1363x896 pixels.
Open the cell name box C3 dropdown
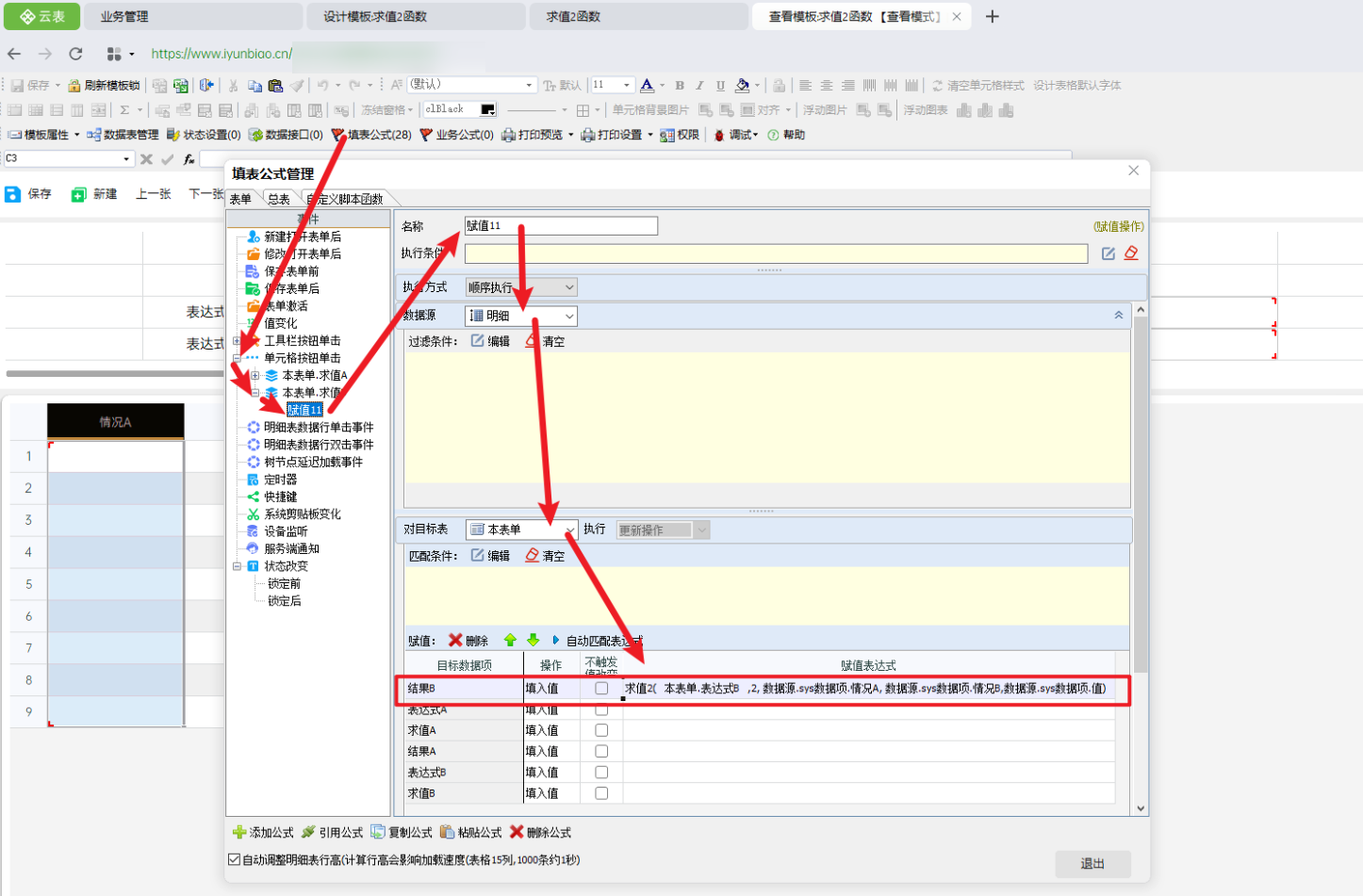click(126, 159)
